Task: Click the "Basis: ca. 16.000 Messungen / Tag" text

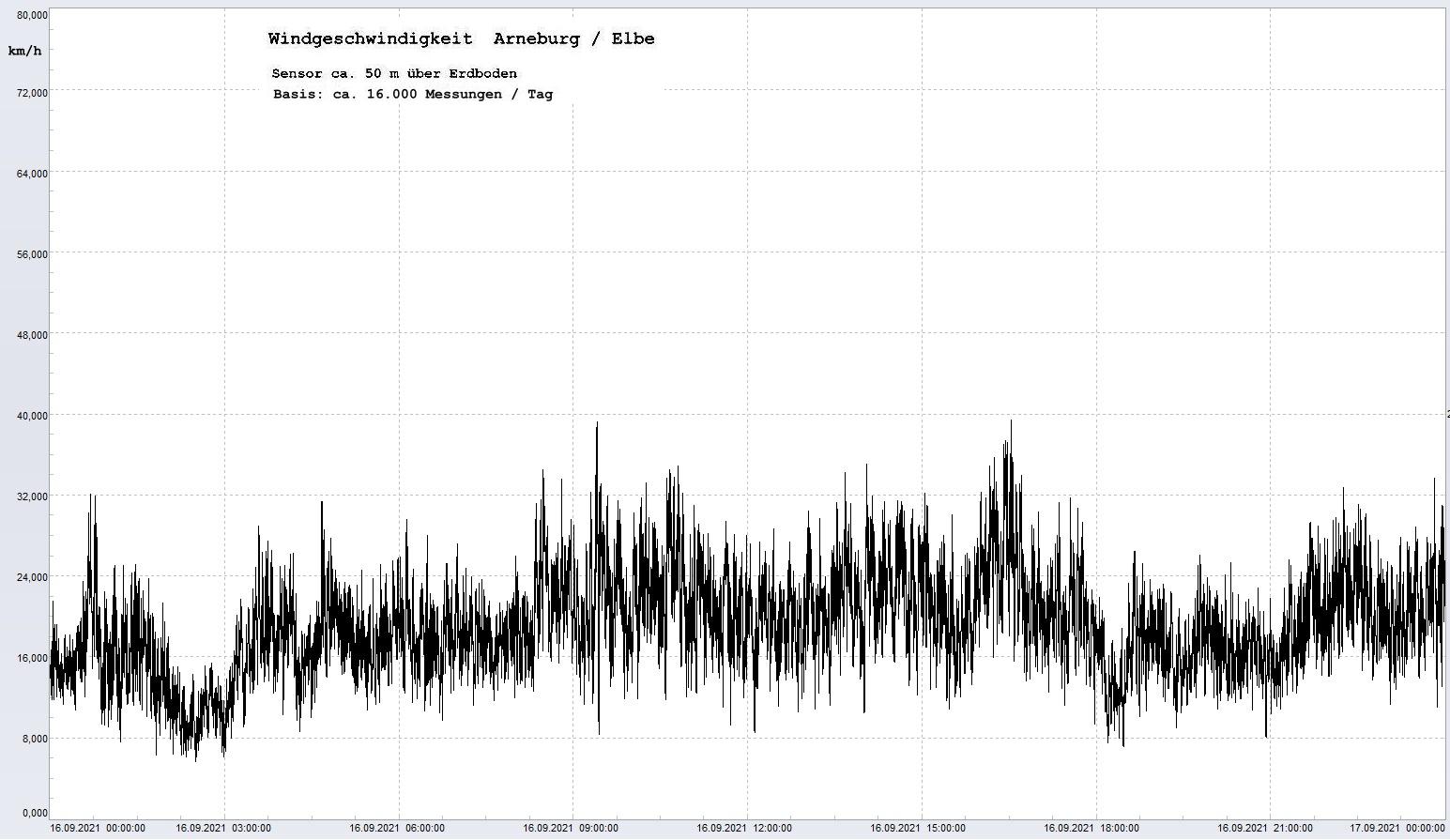Action: point(413,94)
